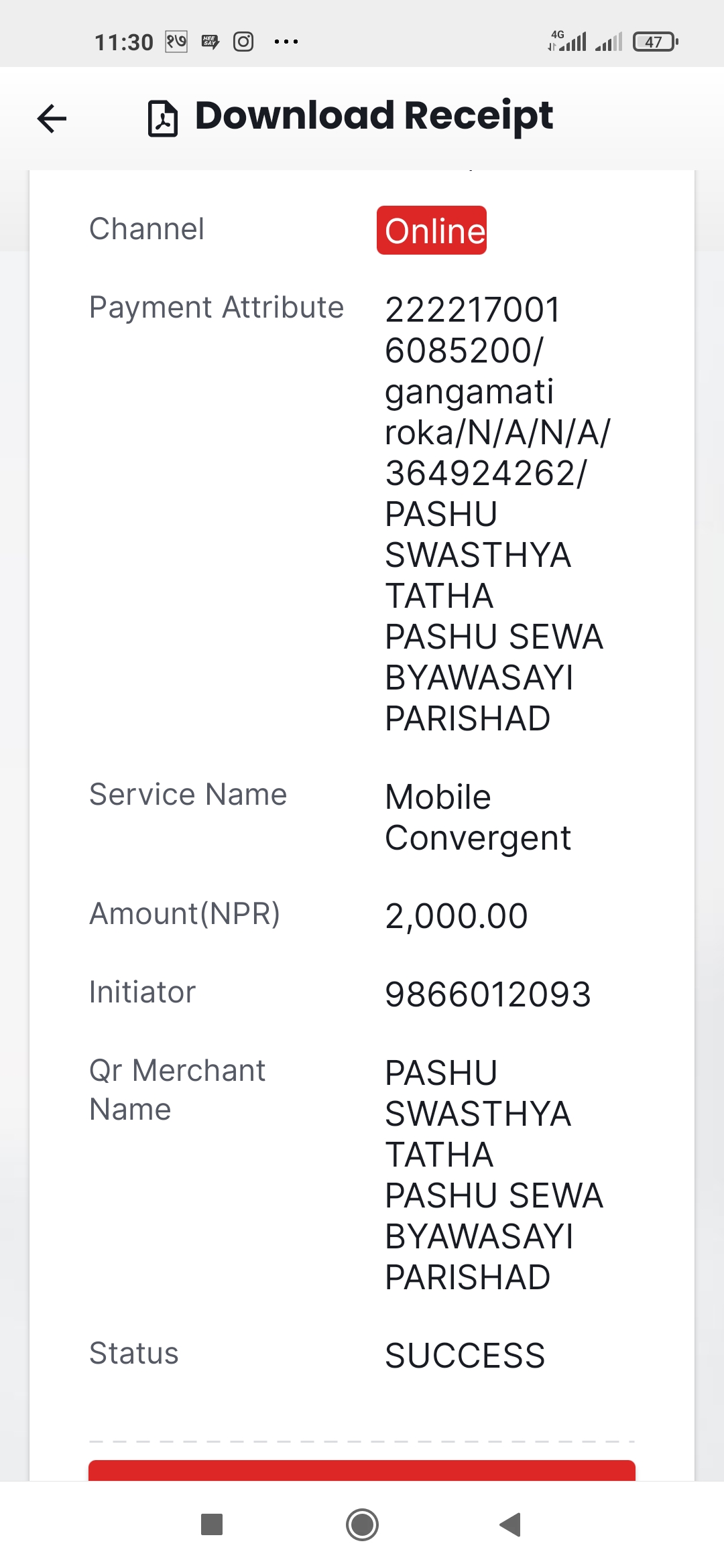Screen dimensions: 724x1568
Task: Tap the red button at bottom of receipt
Action: coord(362,1470)
